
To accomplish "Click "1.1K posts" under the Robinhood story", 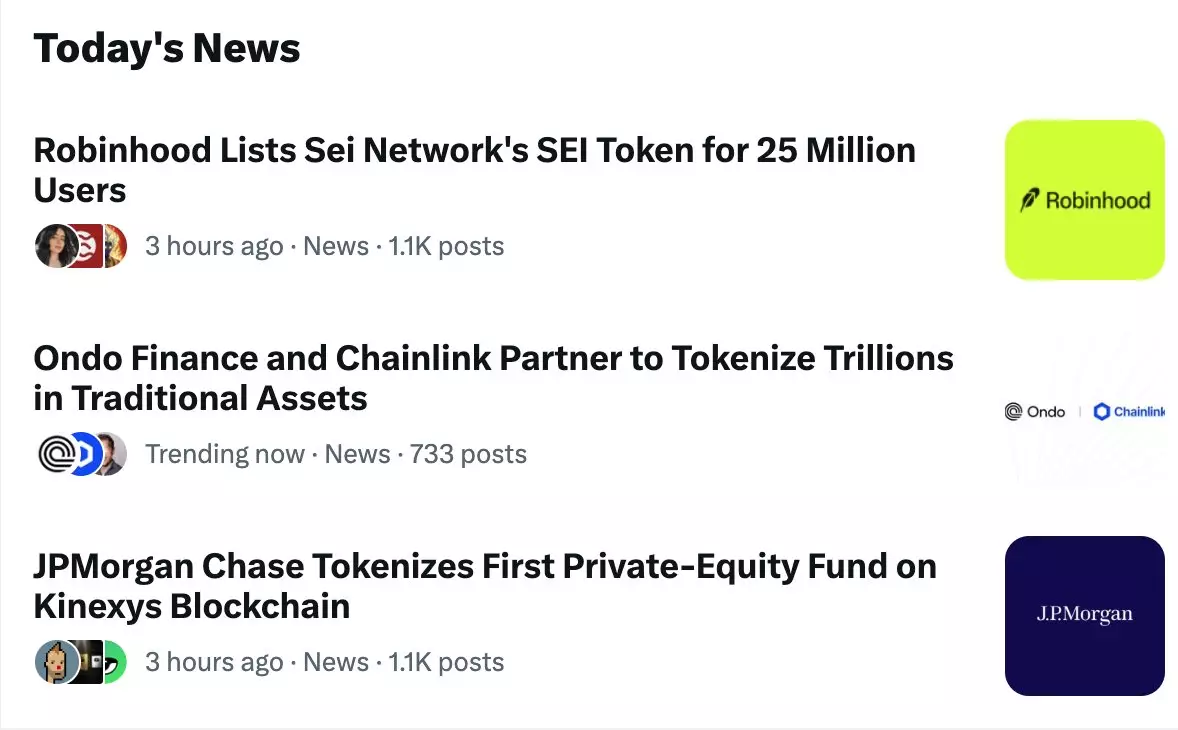I will pyautogui.click(x=446, y=246).
